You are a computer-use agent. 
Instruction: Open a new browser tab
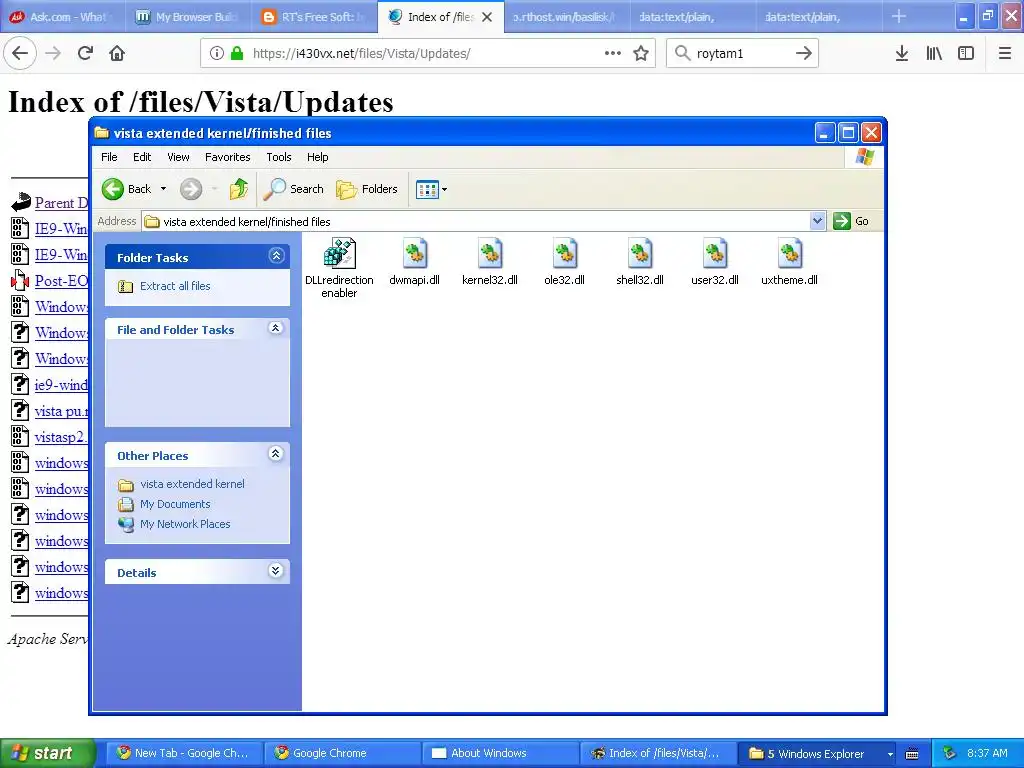tap(899, 16)
